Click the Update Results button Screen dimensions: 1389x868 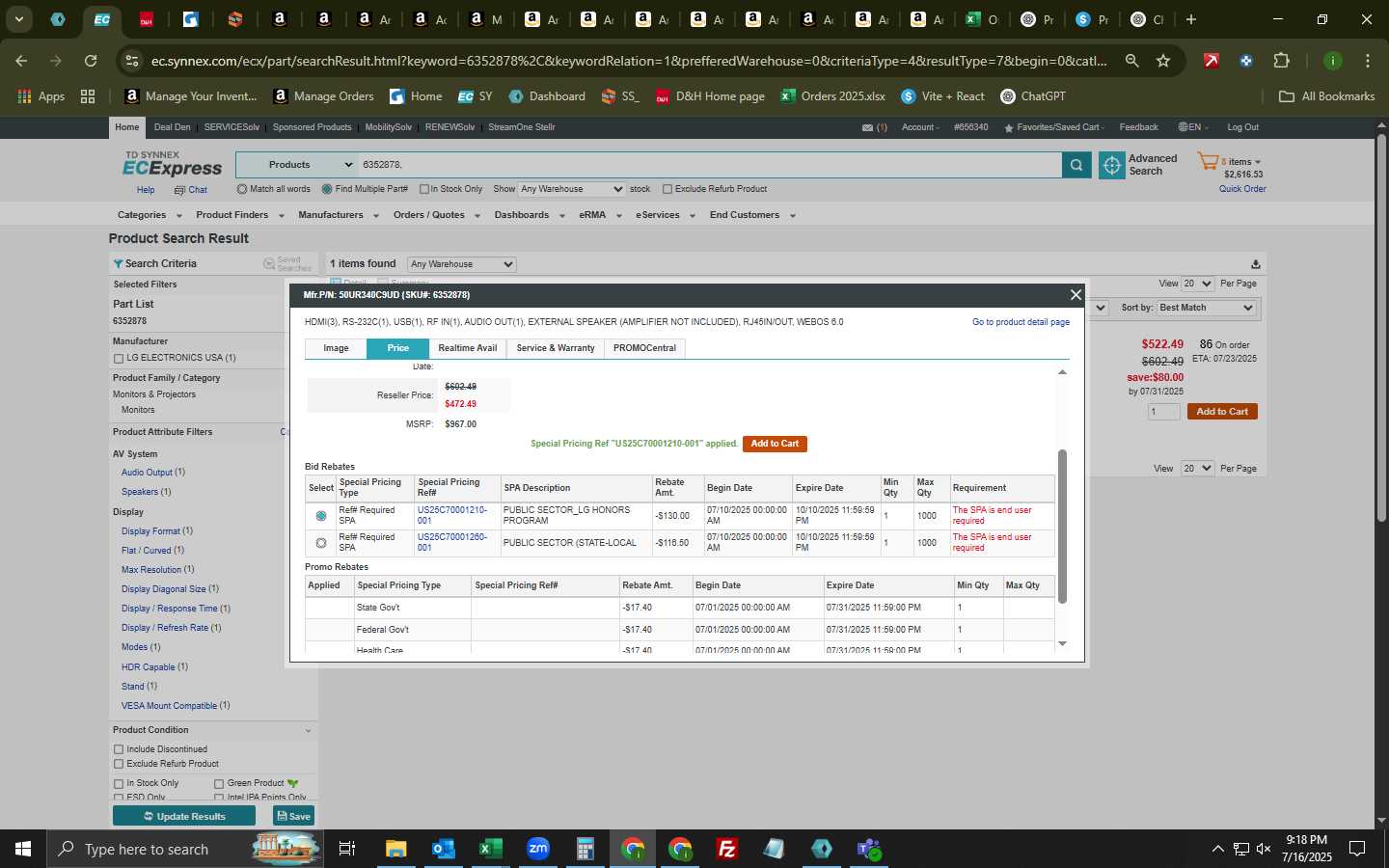[184, 816]
